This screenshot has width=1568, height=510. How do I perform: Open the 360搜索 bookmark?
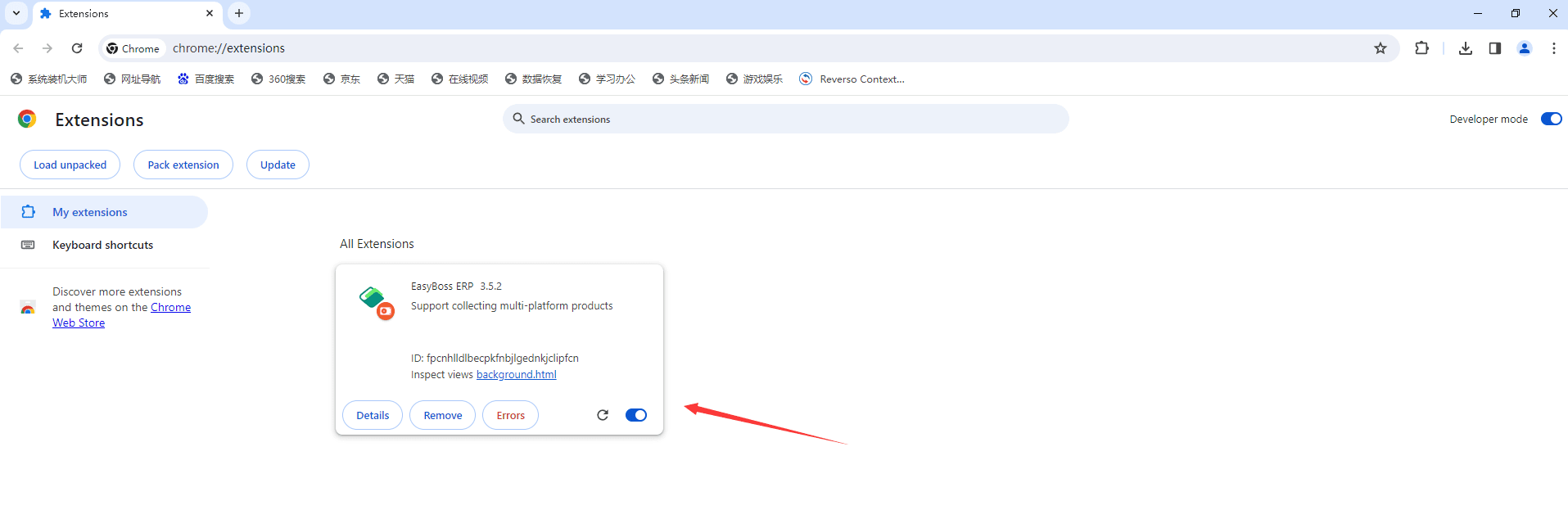click(x=278, y=79)
